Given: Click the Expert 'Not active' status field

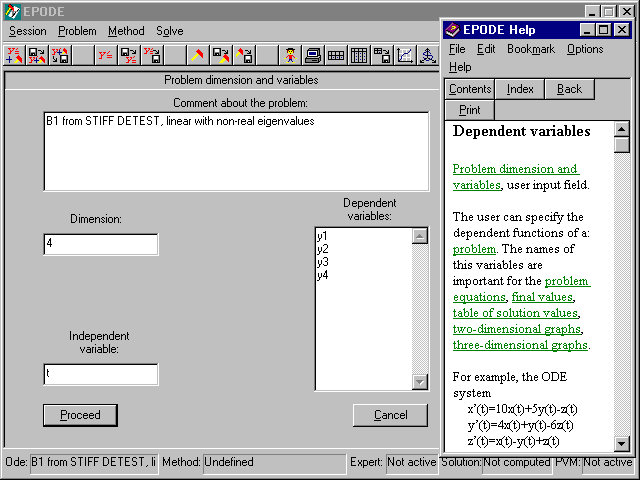Looking at the screenshot, I should [412, 462].
